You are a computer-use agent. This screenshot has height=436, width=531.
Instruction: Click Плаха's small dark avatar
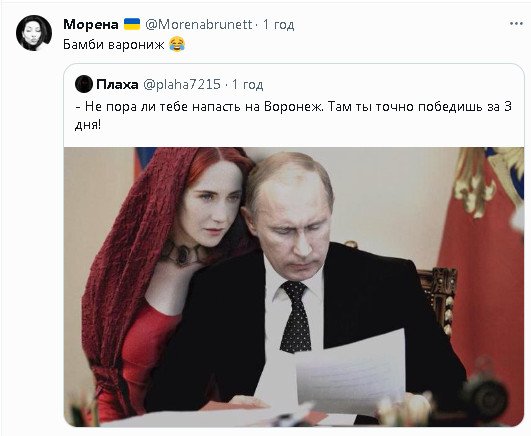[84, 84]
